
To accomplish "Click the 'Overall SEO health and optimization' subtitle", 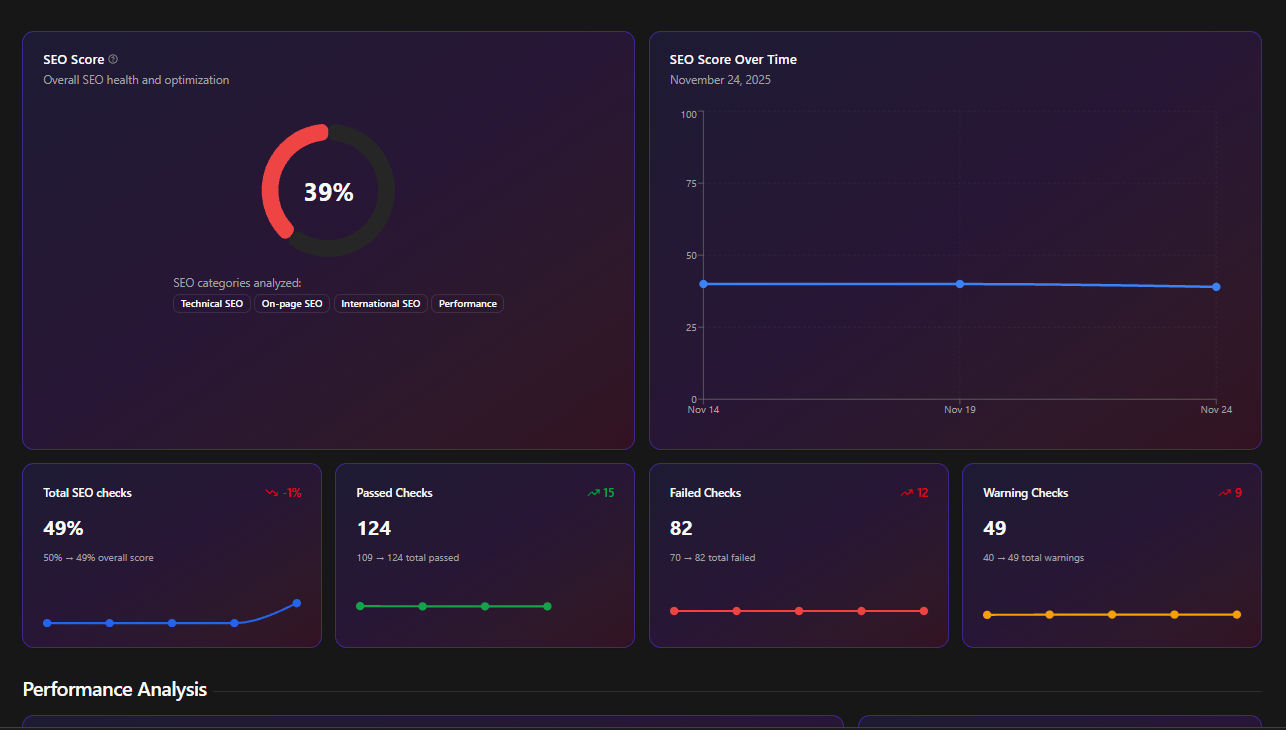I will (136, 80).
